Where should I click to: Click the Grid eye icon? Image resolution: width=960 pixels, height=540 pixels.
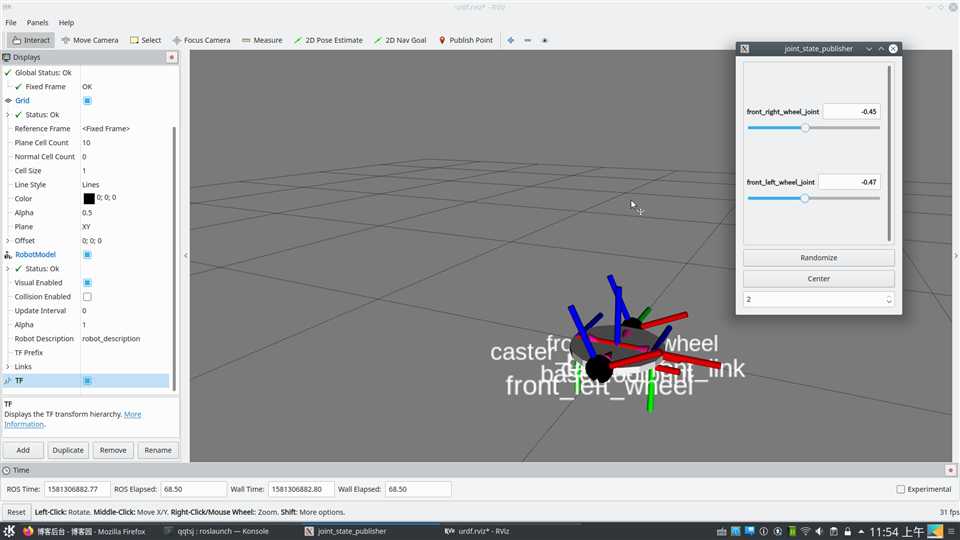click(8, 100)
